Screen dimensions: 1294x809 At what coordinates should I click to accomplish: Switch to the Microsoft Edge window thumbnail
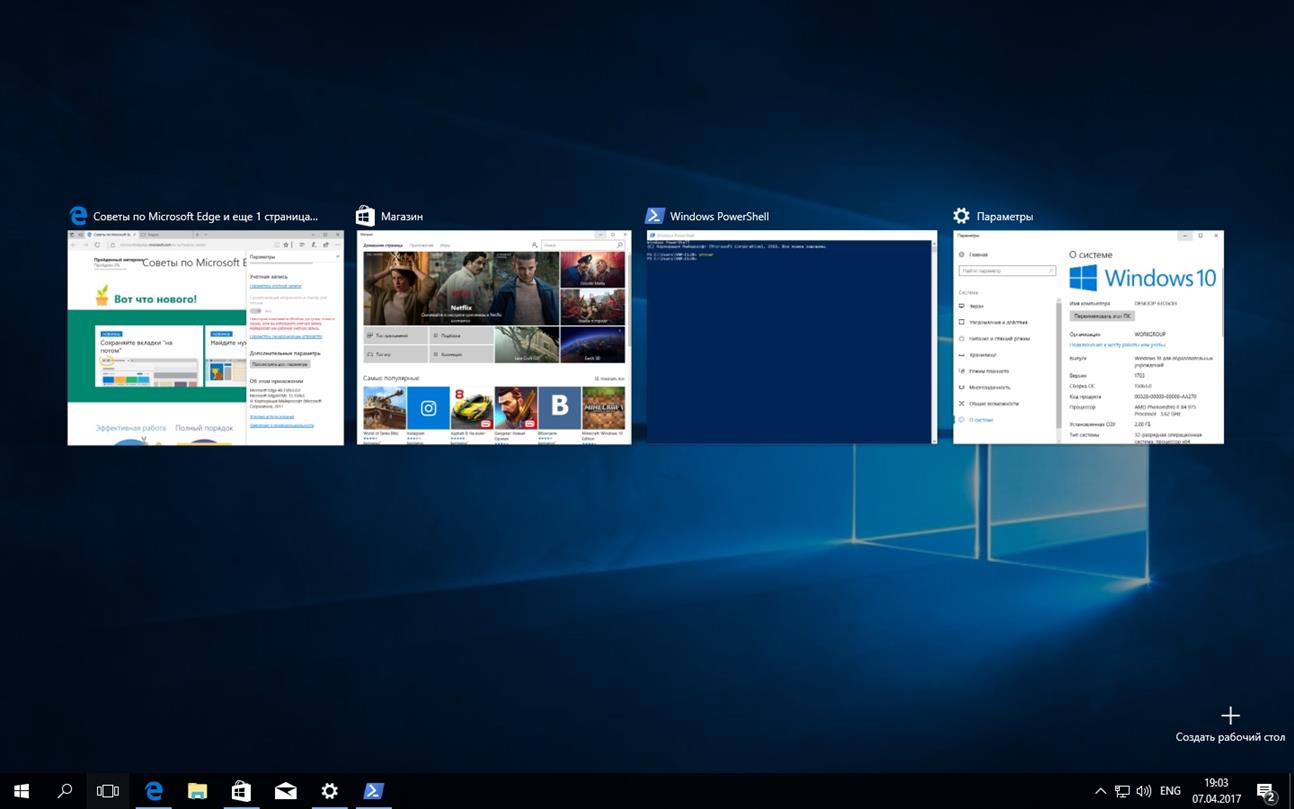205,338
